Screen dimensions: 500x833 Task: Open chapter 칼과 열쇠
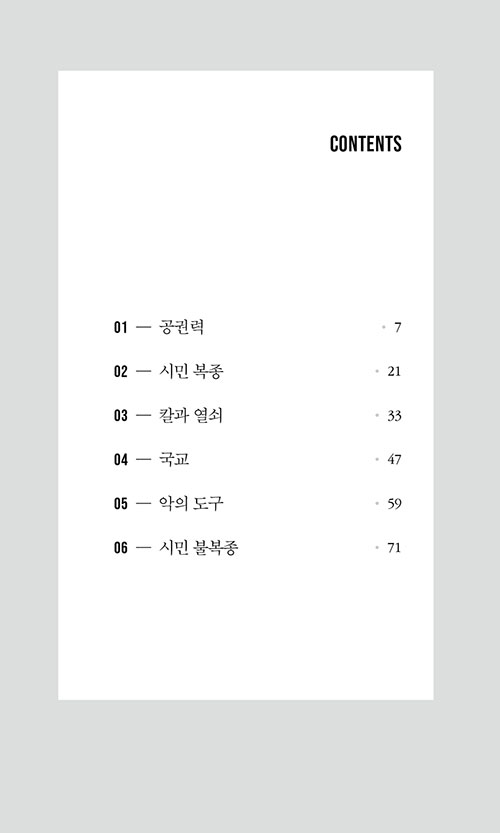tap(190, 415)
